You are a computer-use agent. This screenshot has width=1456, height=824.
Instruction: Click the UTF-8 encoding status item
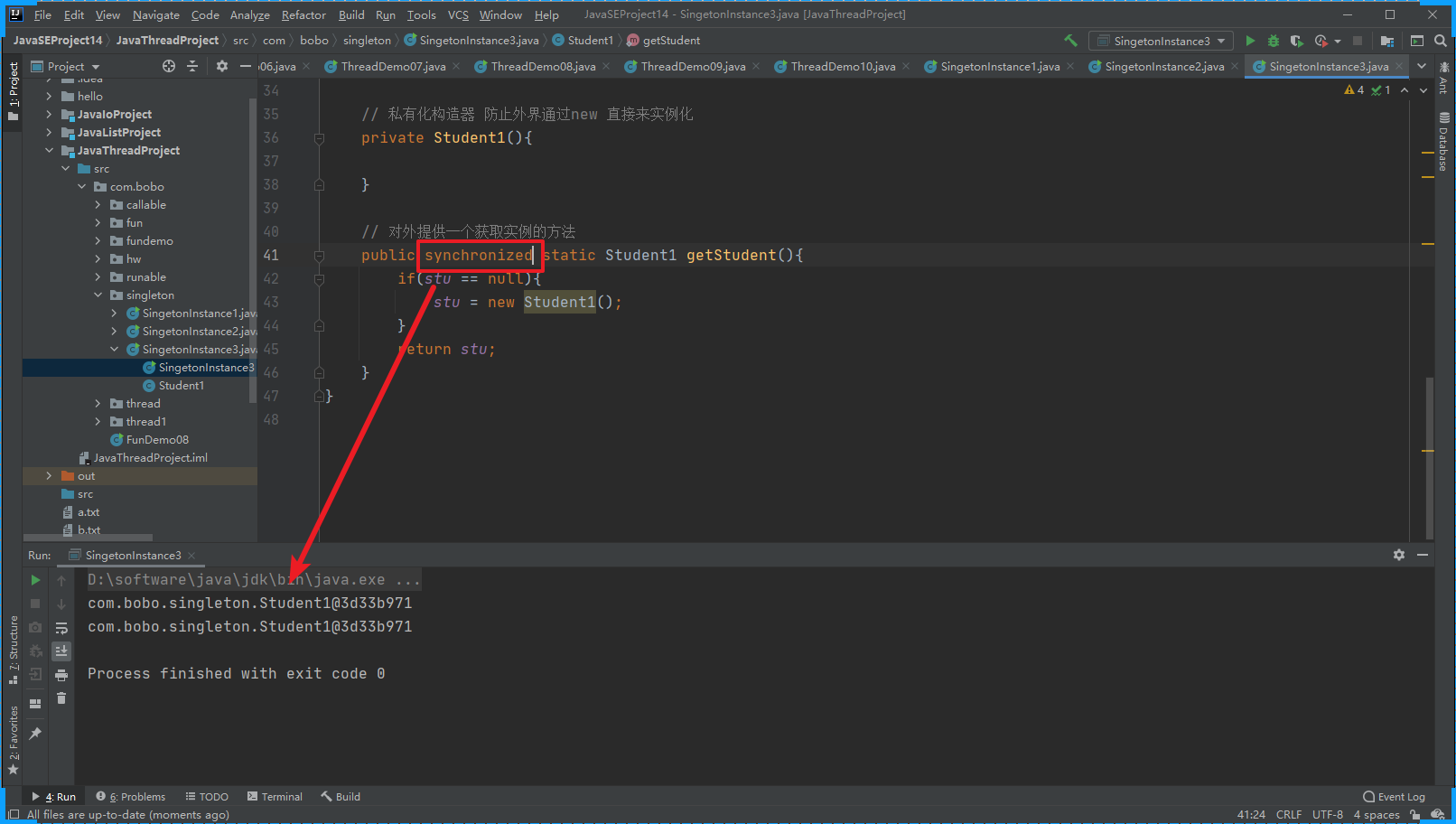(1327, 815)
